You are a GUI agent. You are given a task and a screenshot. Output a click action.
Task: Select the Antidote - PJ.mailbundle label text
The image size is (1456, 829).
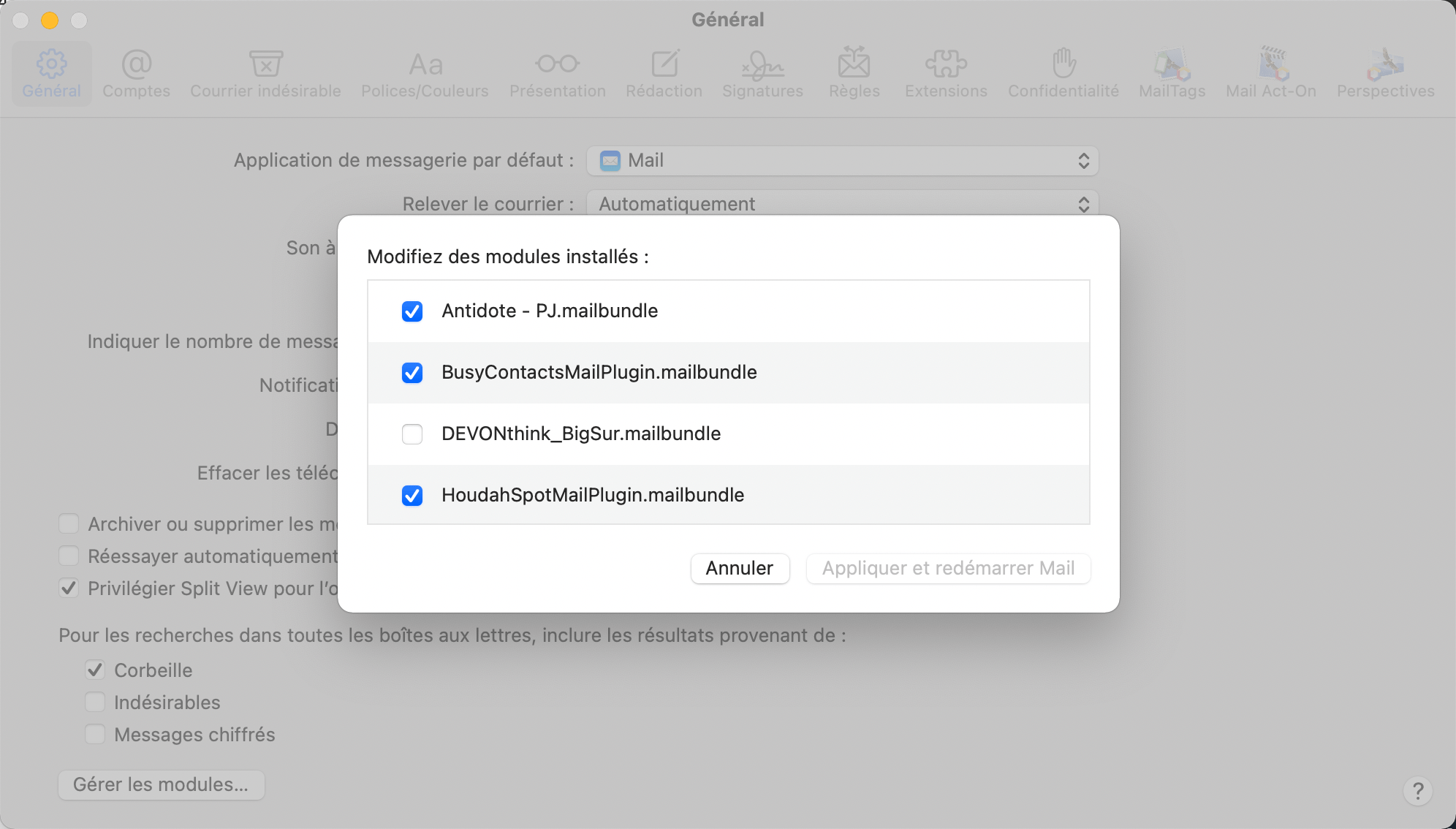pyautogui.click(x=550, y=311)
